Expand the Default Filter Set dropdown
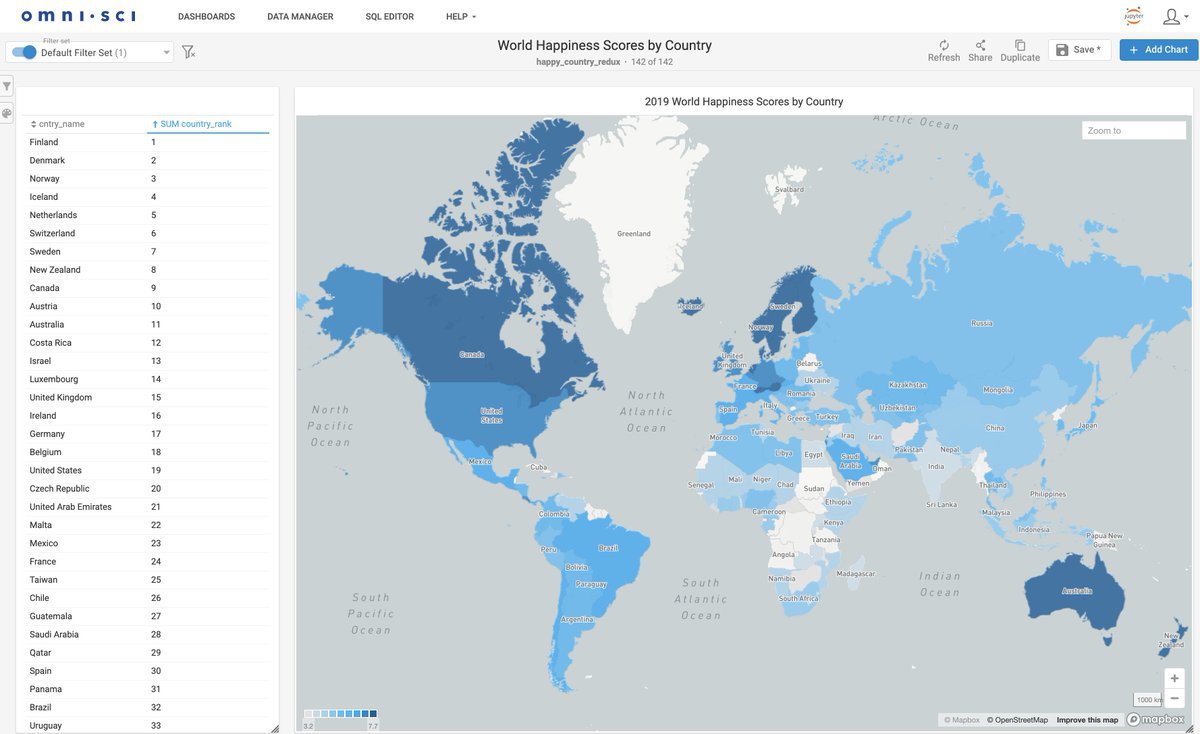Screen dimensions: 1200x734 (x=166, y=52)
